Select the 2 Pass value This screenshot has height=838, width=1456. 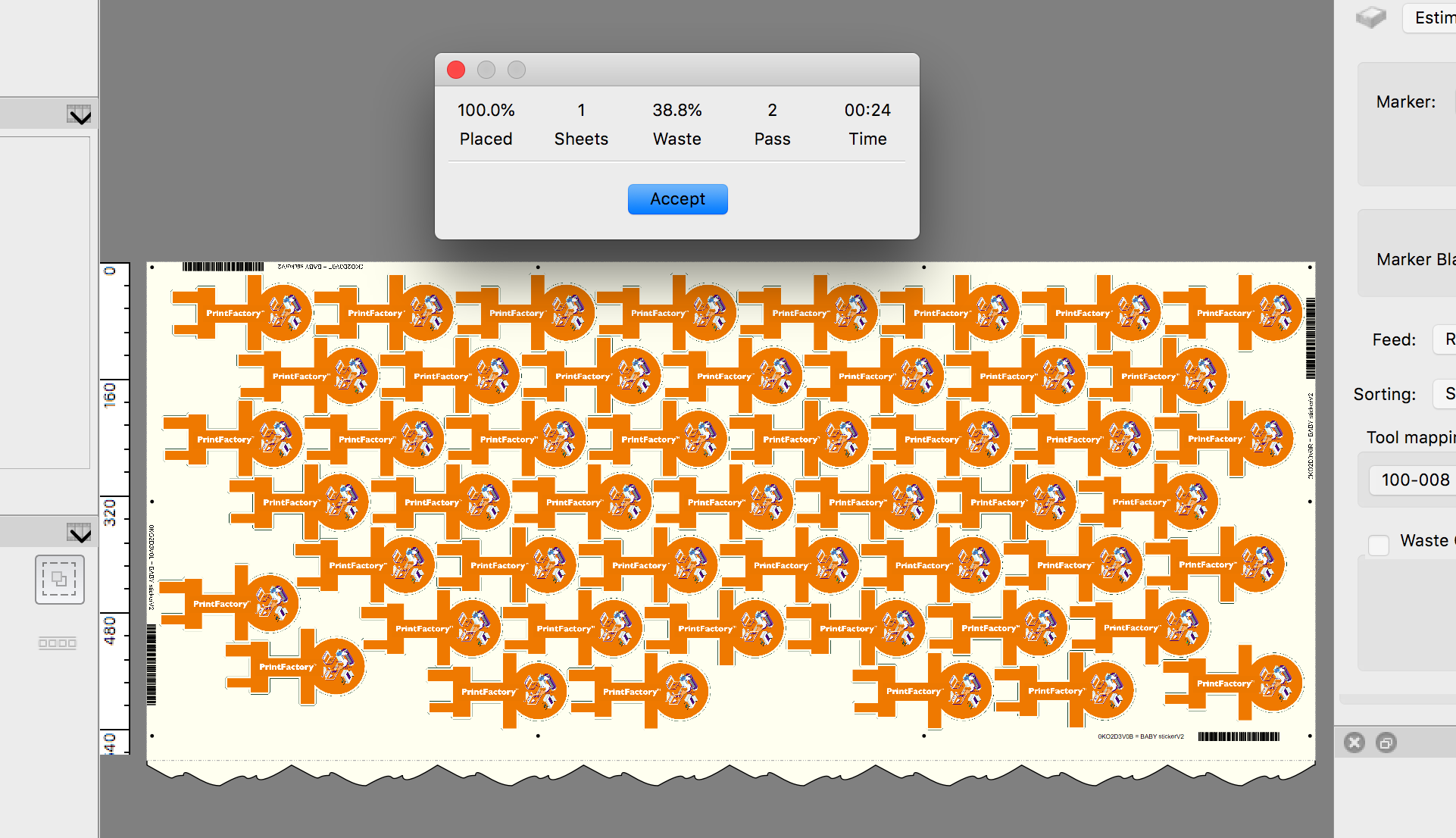tap(772, 110)
